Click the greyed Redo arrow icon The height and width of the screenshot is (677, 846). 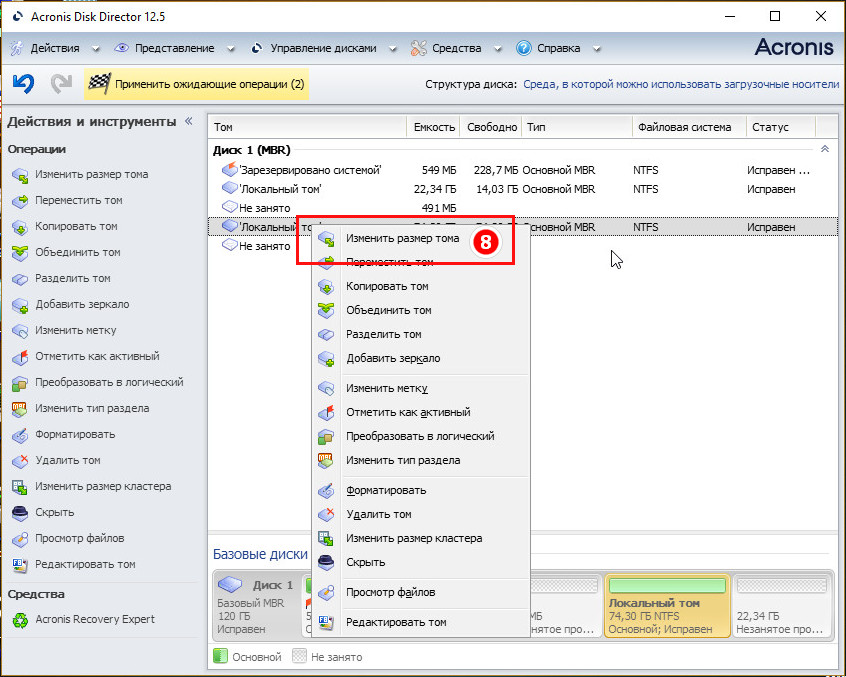(61, 84)
